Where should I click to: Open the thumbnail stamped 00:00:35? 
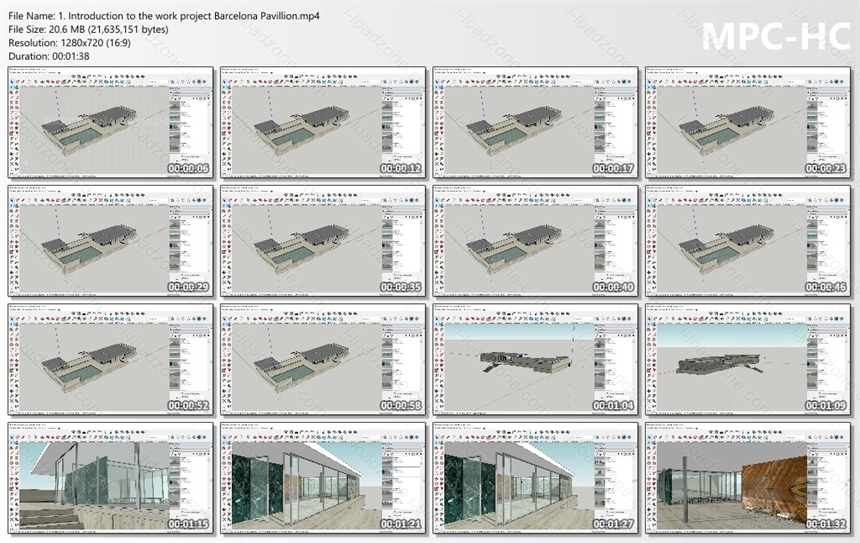tap(323, 241)
